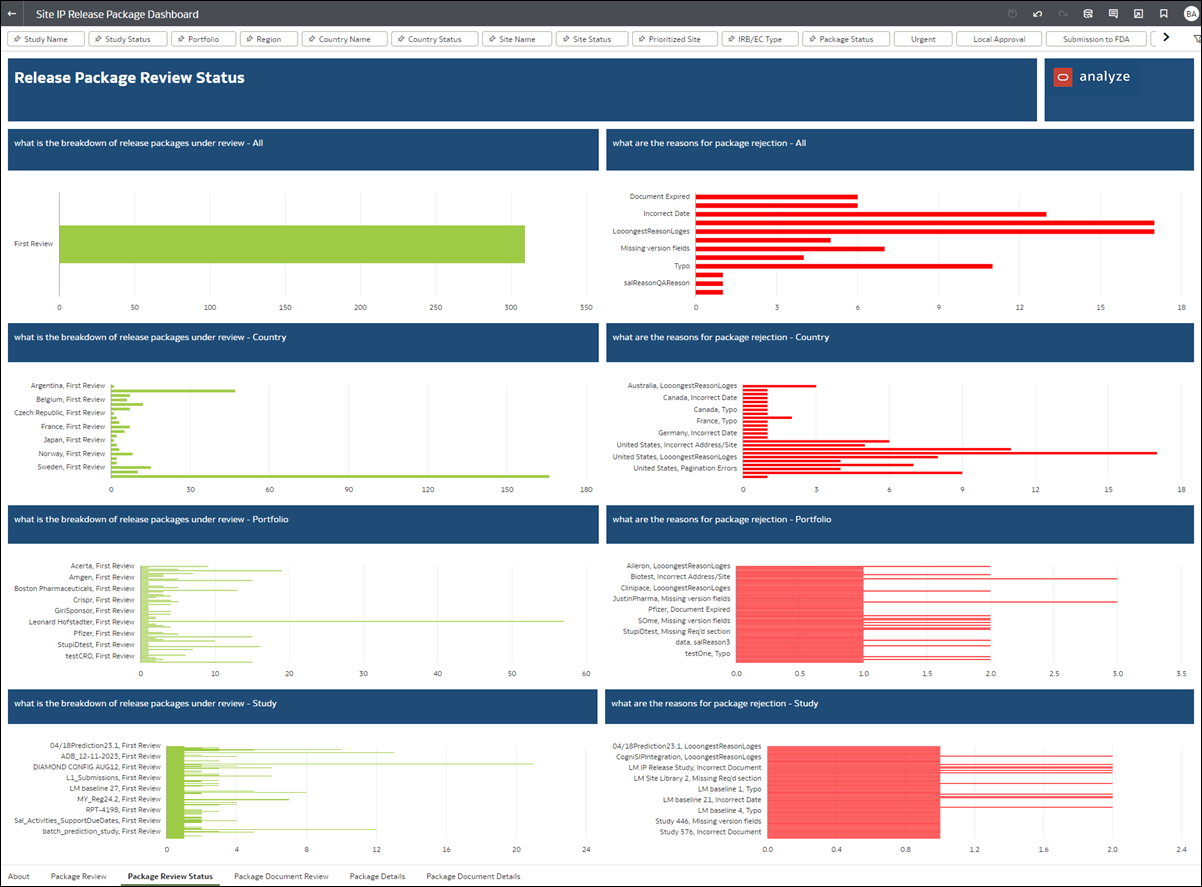Open the About tab
1202x887 pixels.
coord(19,876)
